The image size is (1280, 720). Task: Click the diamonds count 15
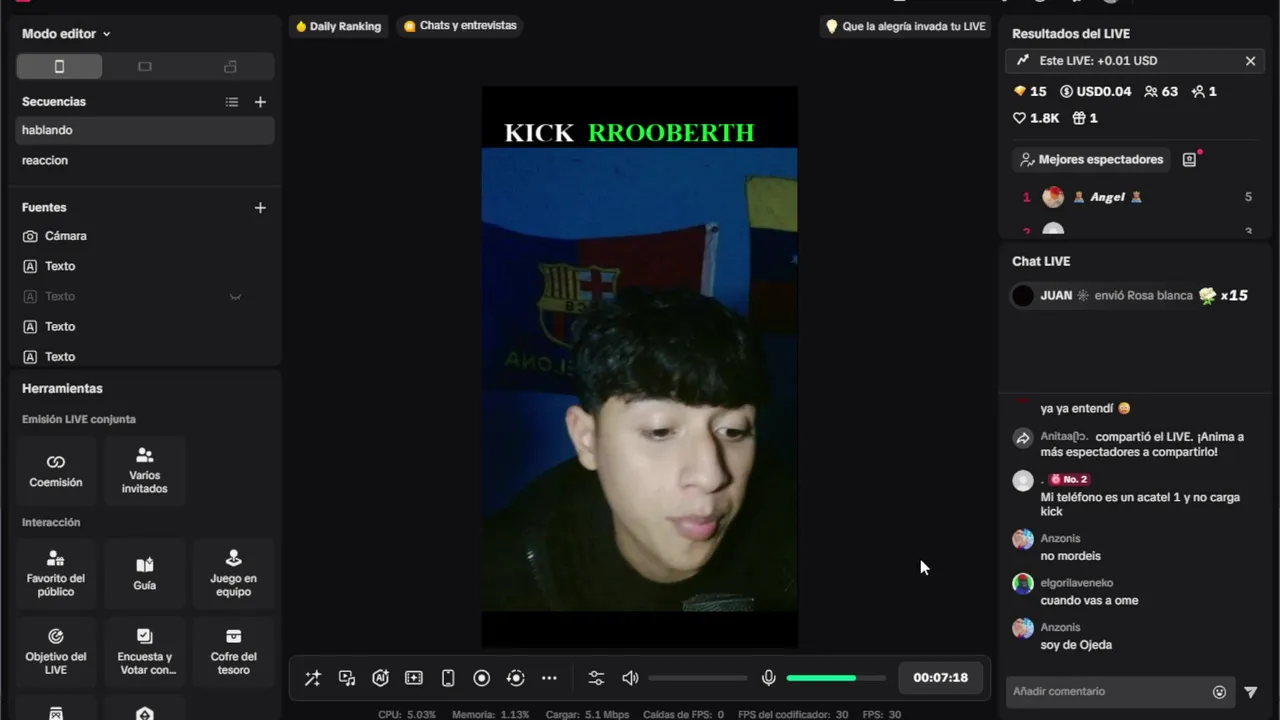1030,91
